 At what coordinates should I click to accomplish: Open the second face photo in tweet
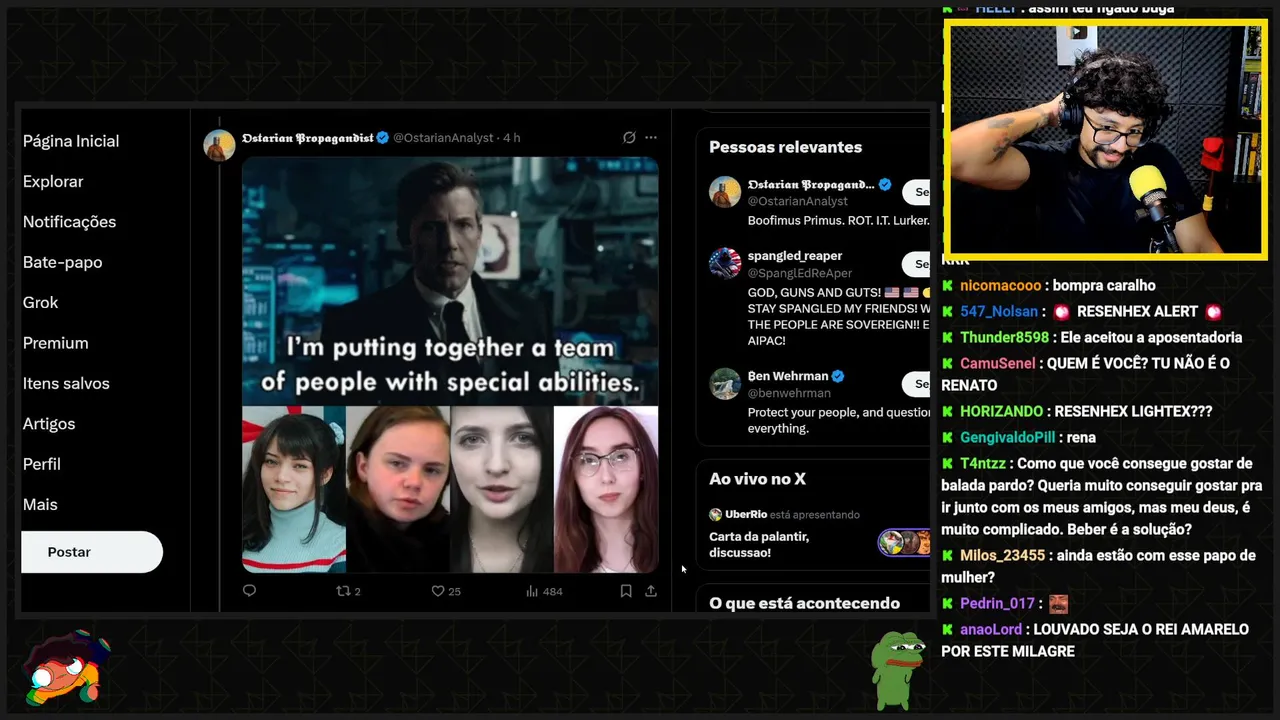tap(398, 489)
